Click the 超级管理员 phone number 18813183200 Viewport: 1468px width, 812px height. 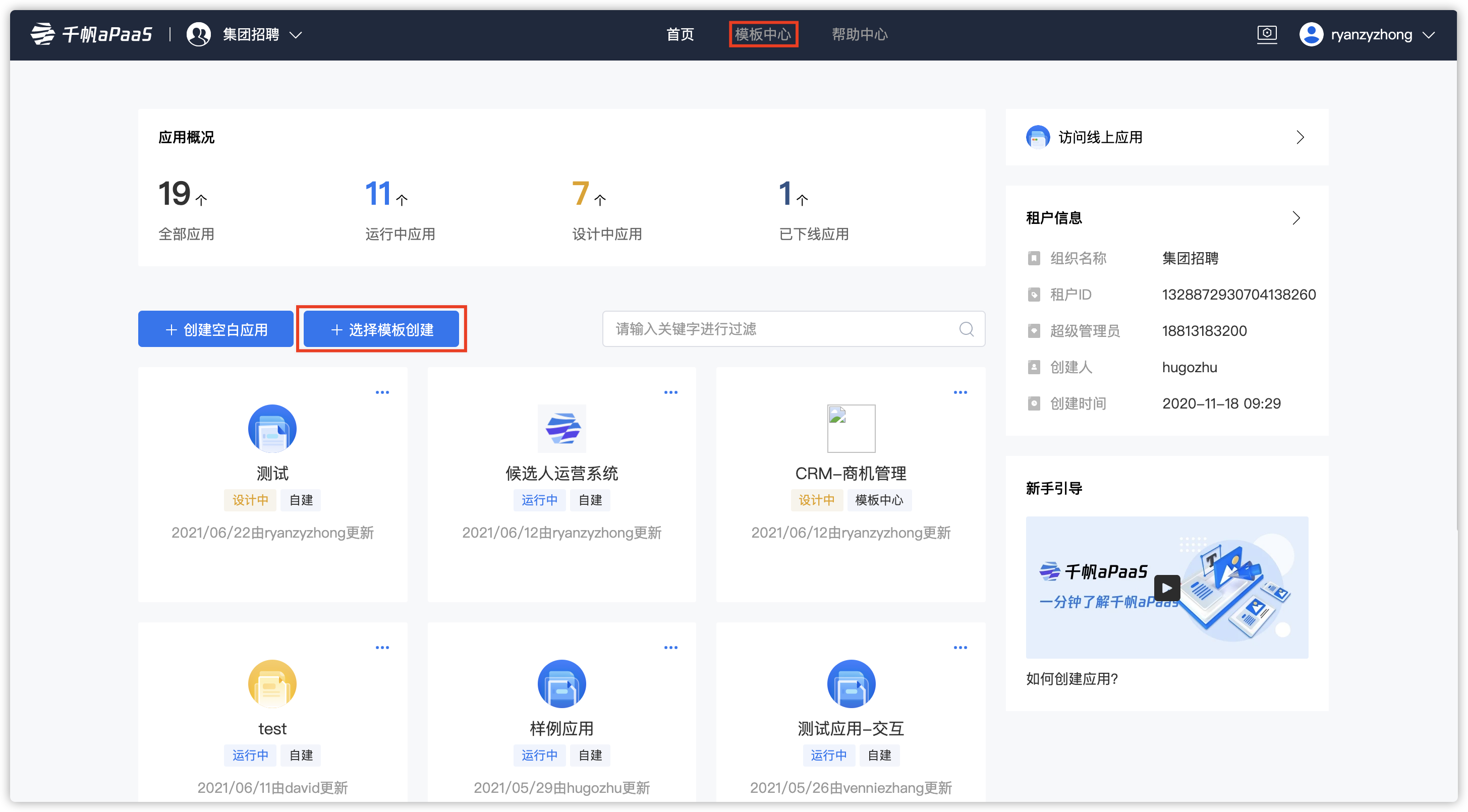pyautogui.click(x=1204, y=331)
